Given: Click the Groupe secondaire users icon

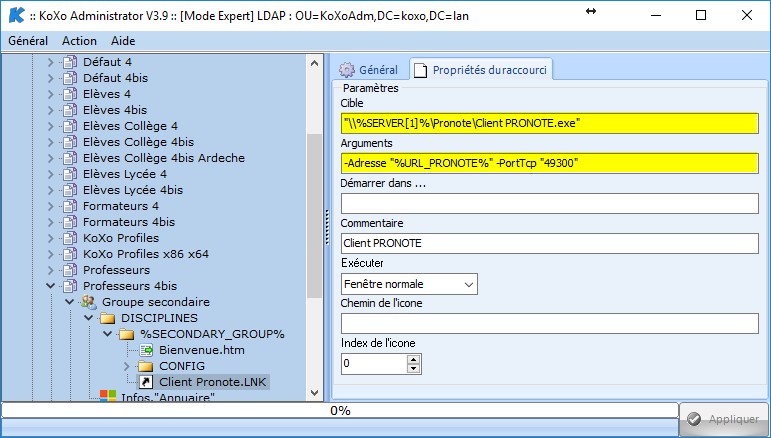Looking at the screenshot, I should (x=89, y=302).
